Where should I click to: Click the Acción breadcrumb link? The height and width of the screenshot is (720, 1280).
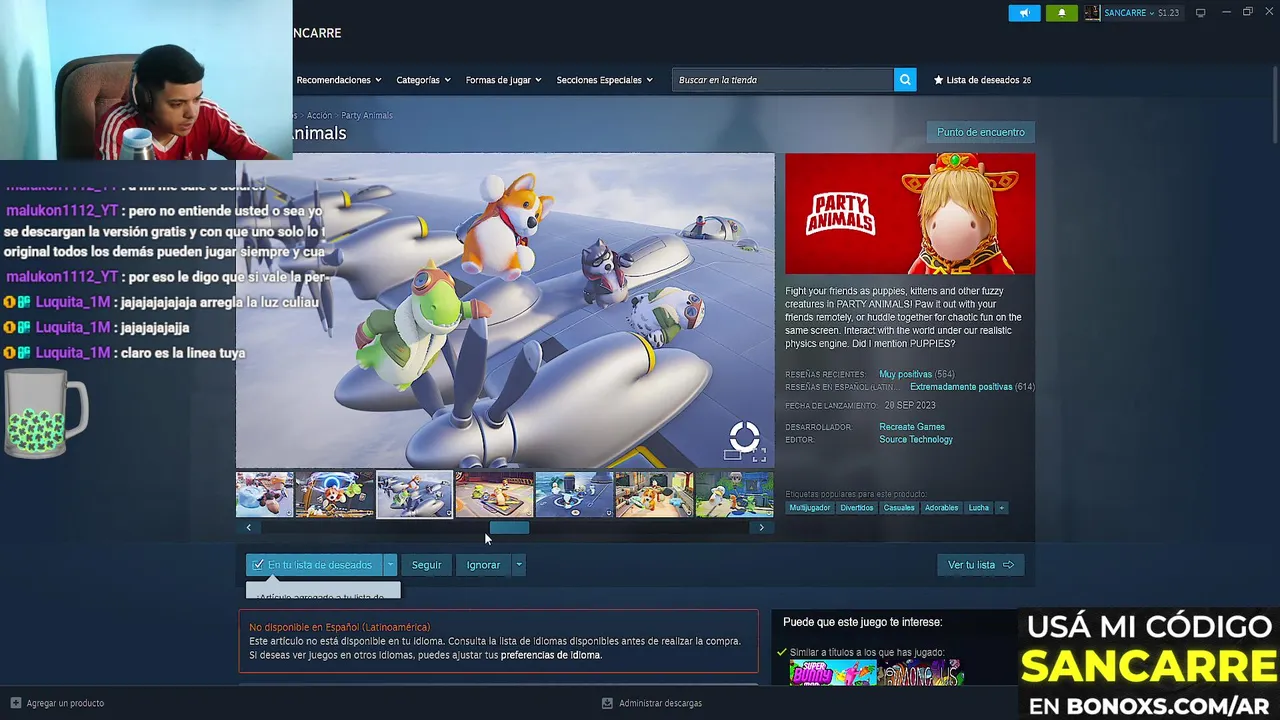click(x=319, y=115)
